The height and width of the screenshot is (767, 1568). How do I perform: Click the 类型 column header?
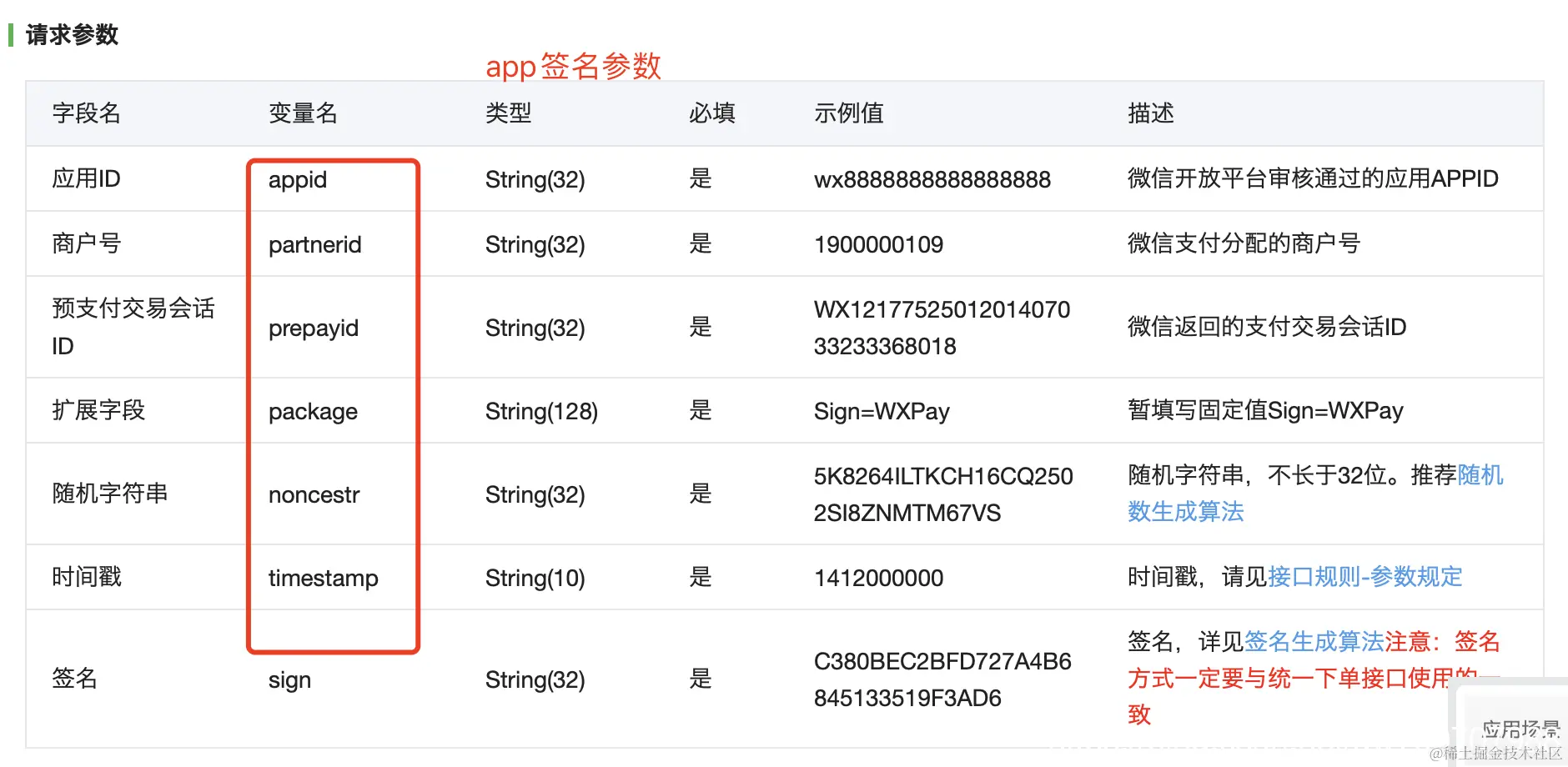(508, 113)
